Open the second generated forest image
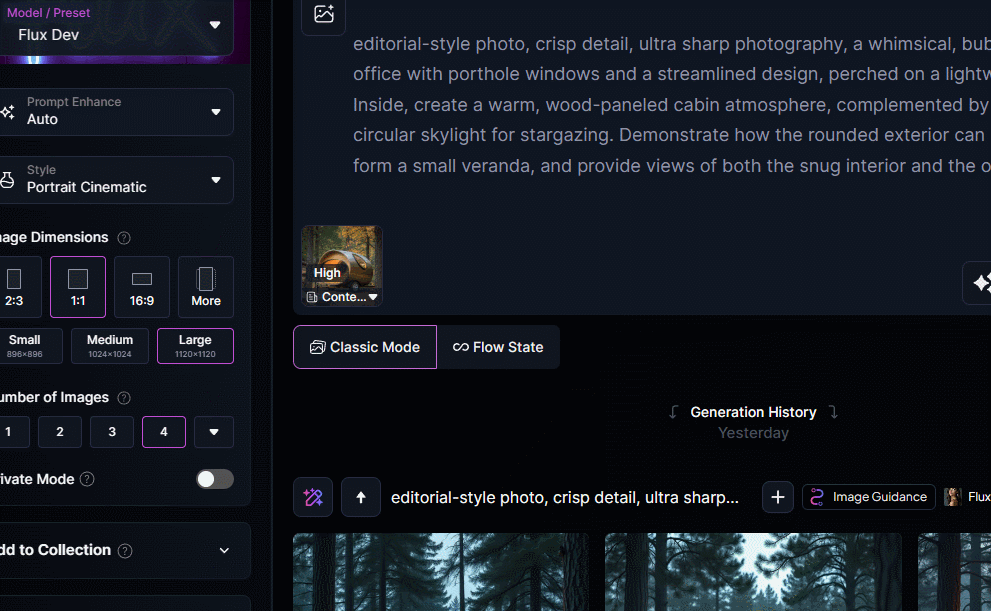The image size is (991, 611). point(753,572)
